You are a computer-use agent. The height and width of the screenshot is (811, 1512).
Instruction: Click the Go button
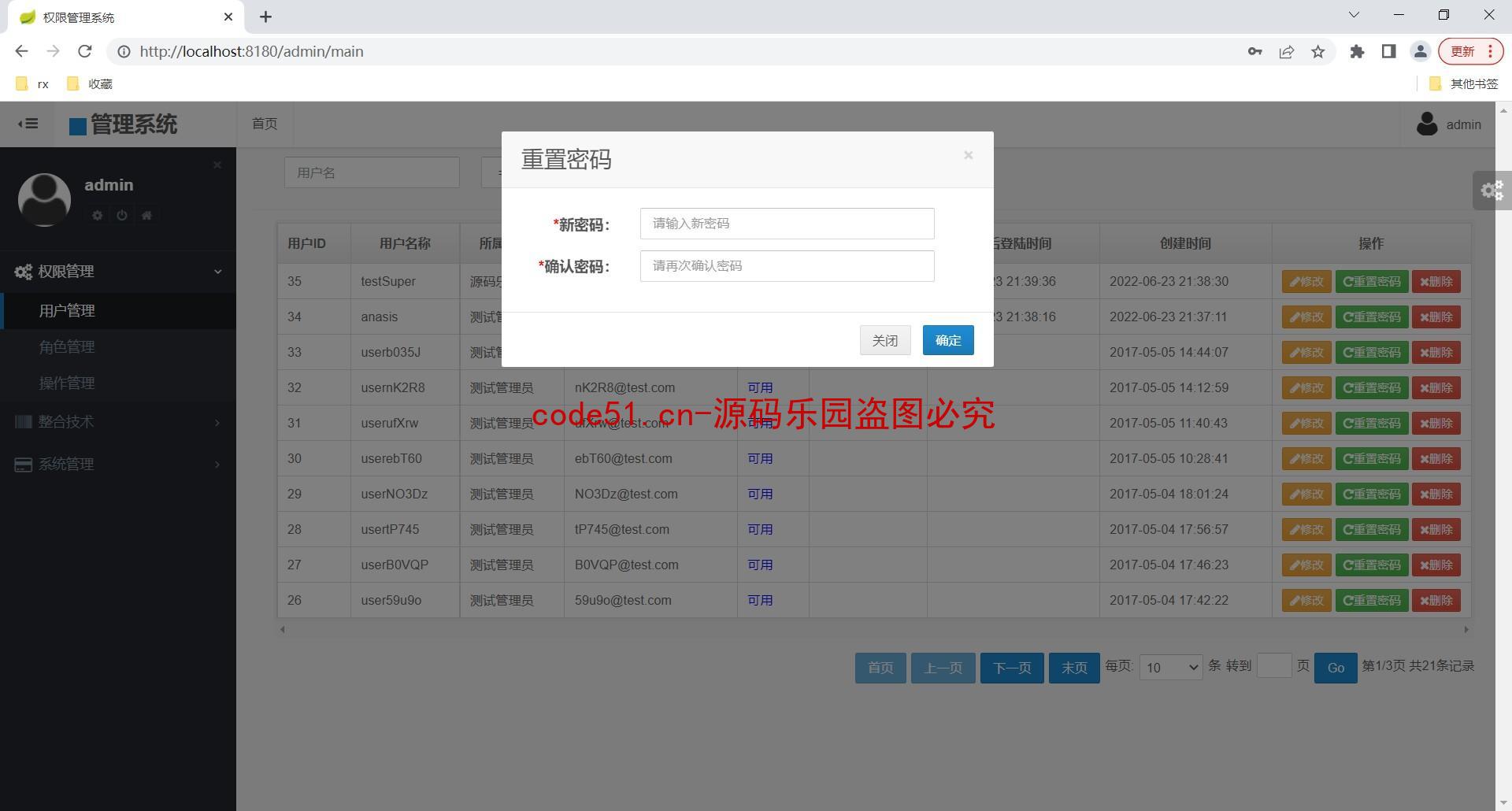click(1336, 668)
